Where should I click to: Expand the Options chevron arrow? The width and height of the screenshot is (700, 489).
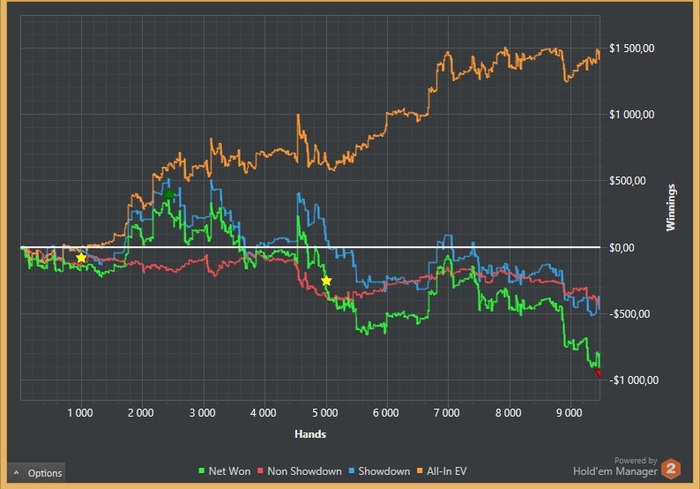[17, 472]
